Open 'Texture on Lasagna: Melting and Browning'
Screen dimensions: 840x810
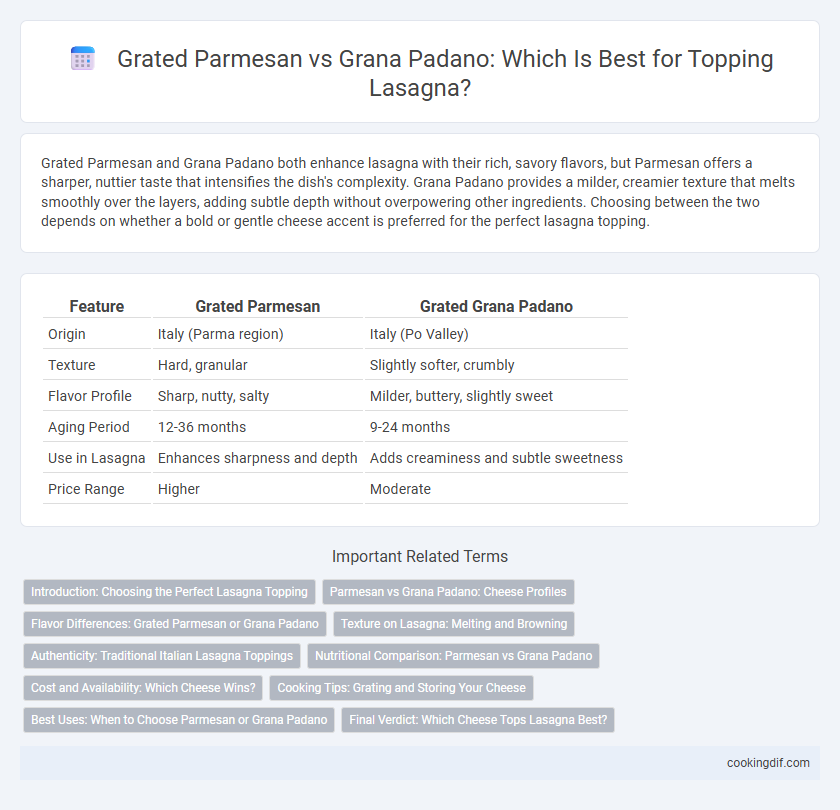(454, 624)
